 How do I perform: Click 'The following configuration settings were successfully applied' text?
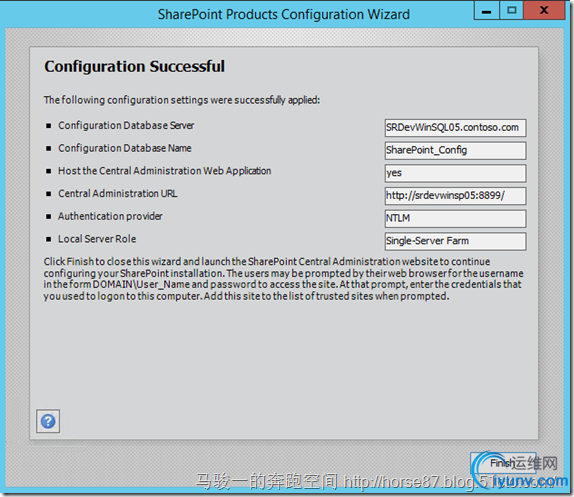coord(182,100)
